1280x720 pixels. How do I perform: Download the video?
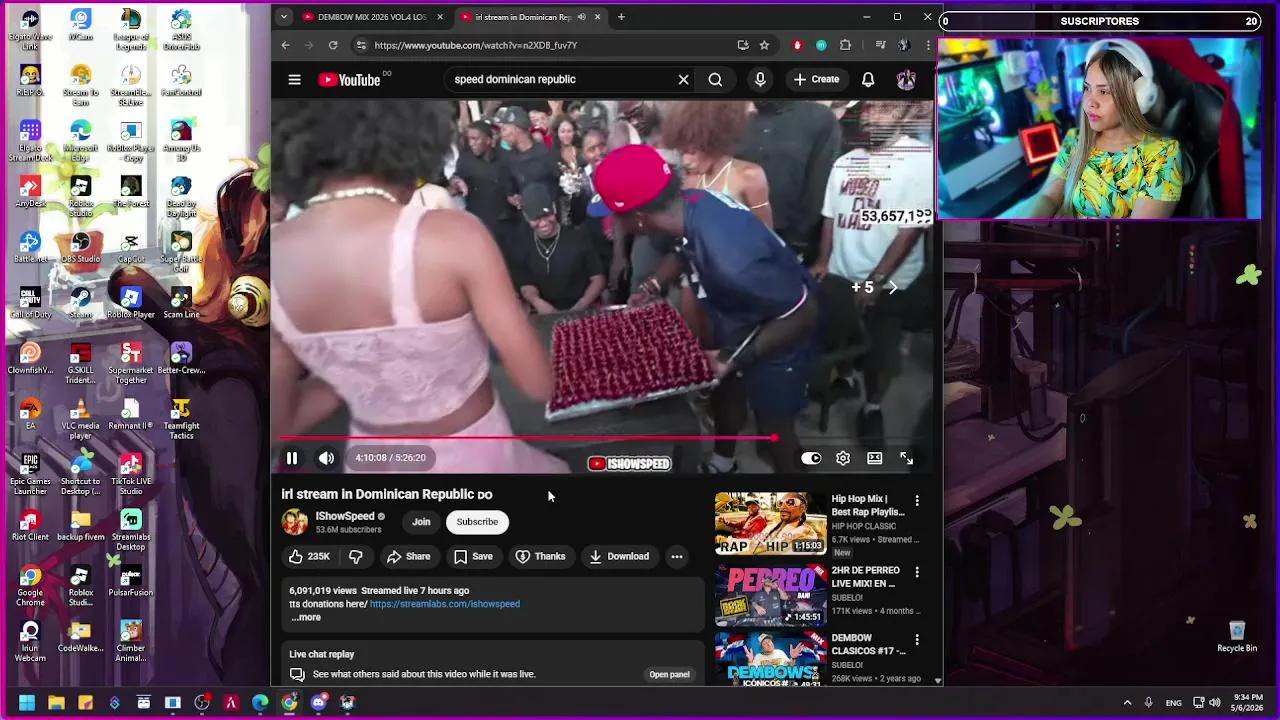619,556
